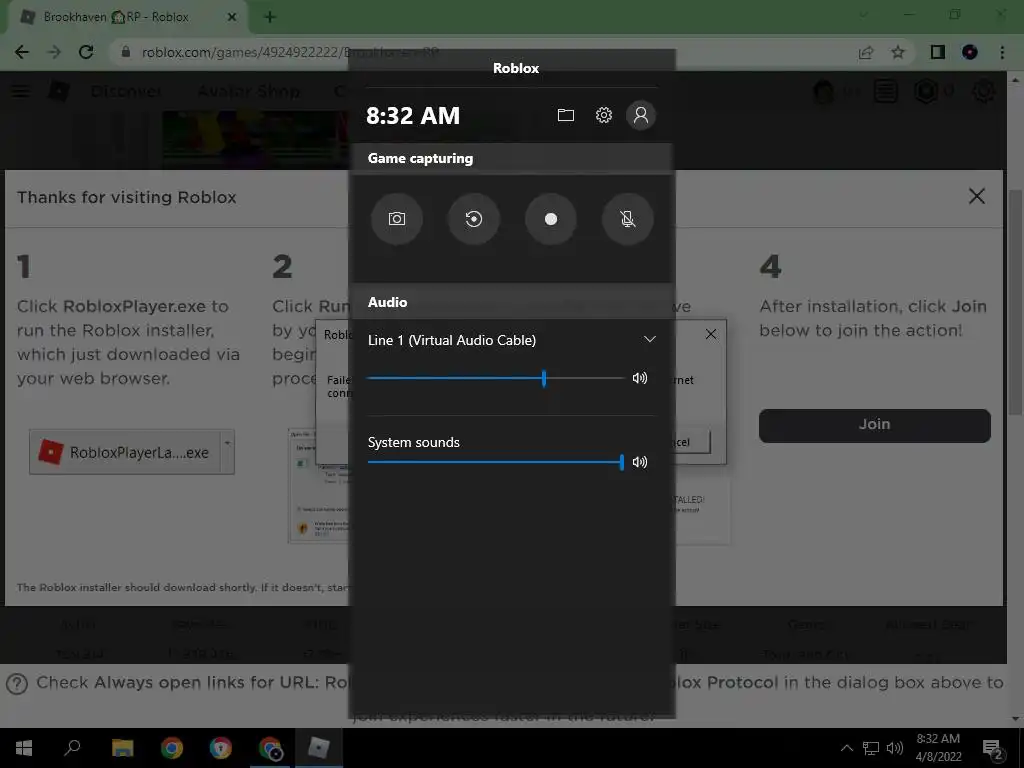Screen dimensions: 1024x768
Task: Open RobloxPlayerLauncher exe download item
Action: [x=125, y=452]
